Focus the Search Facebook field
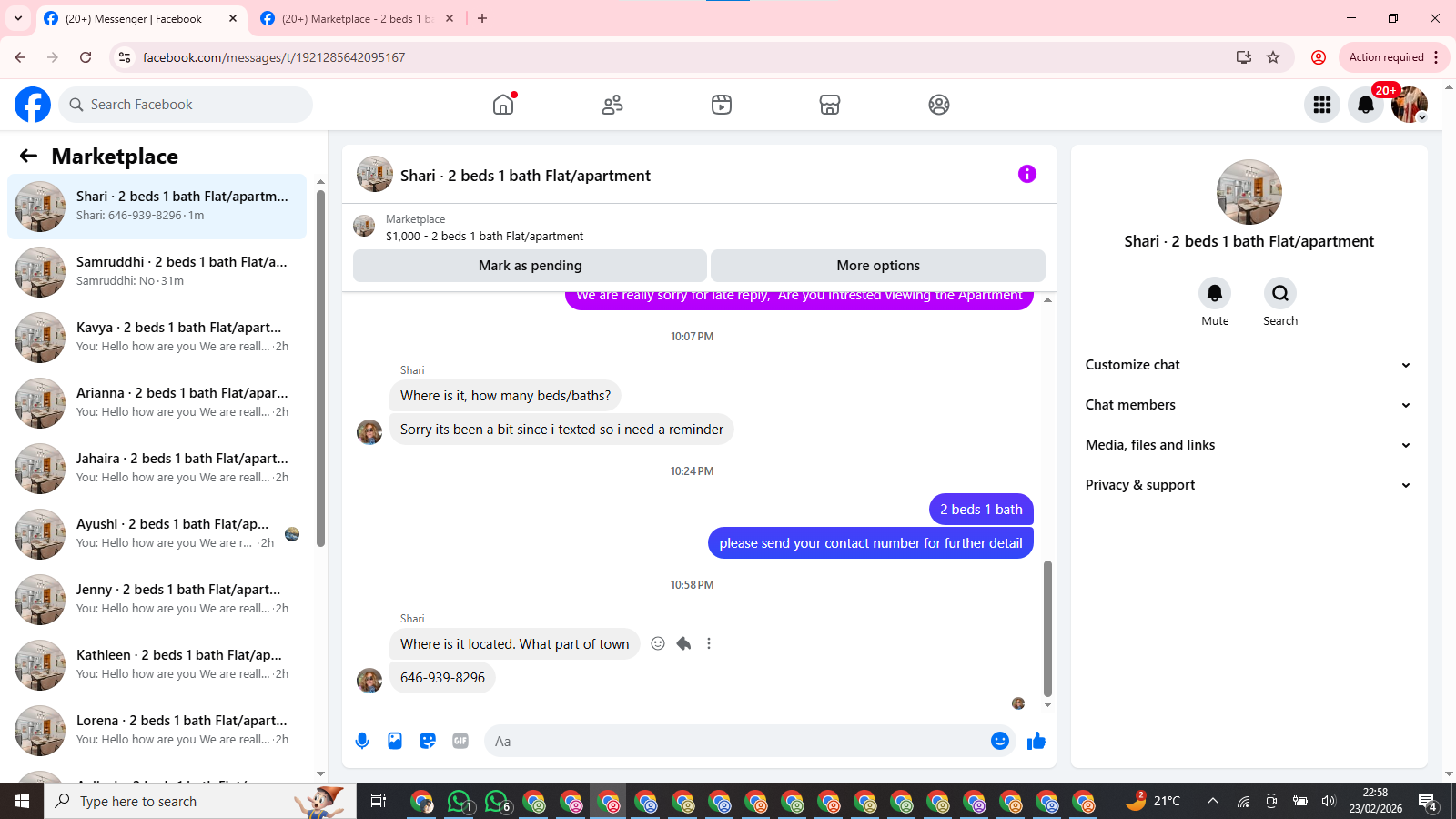This screenshot has width=1456, height=819. tap(186, 105)
